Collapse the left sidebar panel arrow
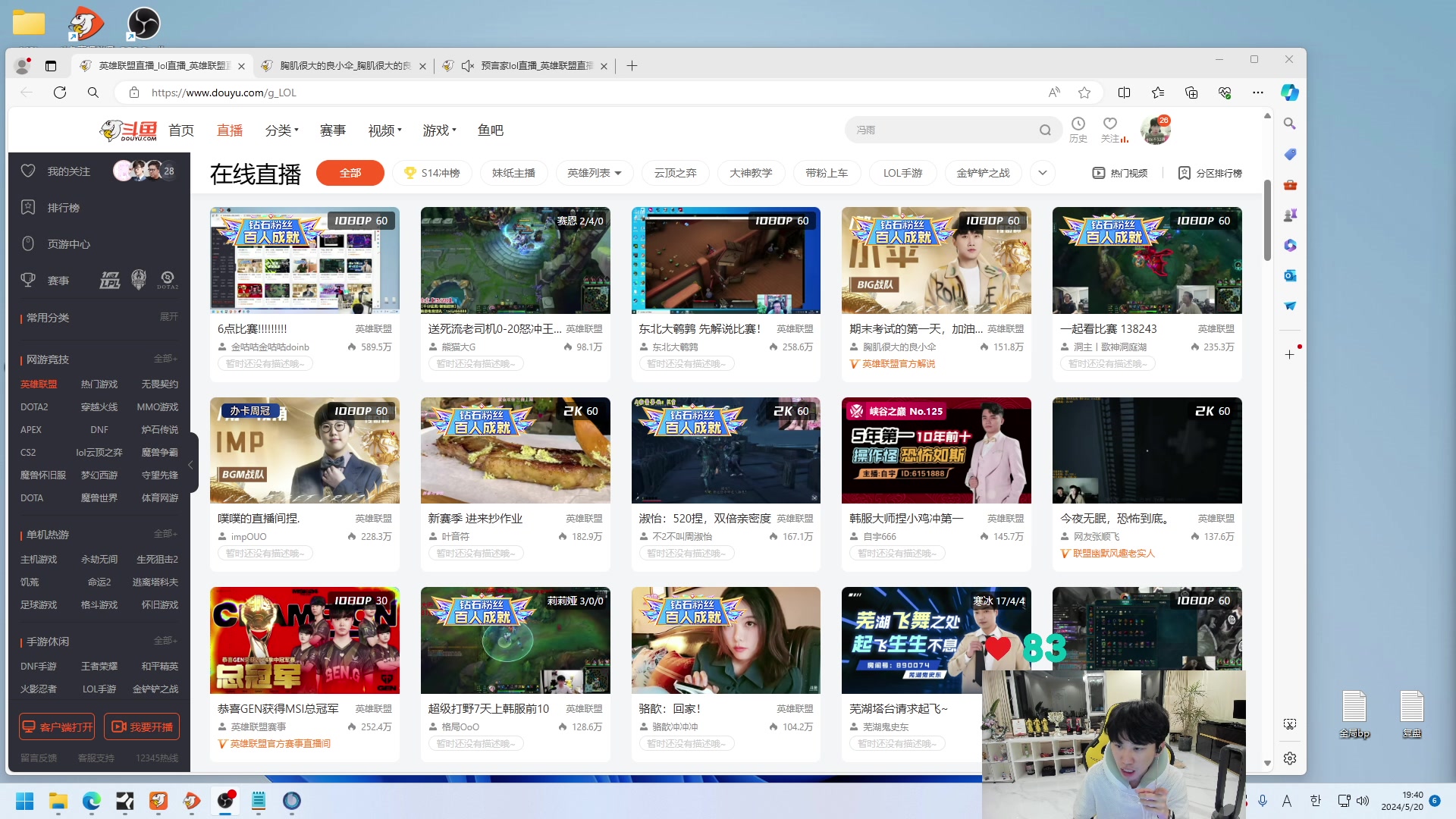The width and height of the screenshot is (1456, 819). [191, 464]
